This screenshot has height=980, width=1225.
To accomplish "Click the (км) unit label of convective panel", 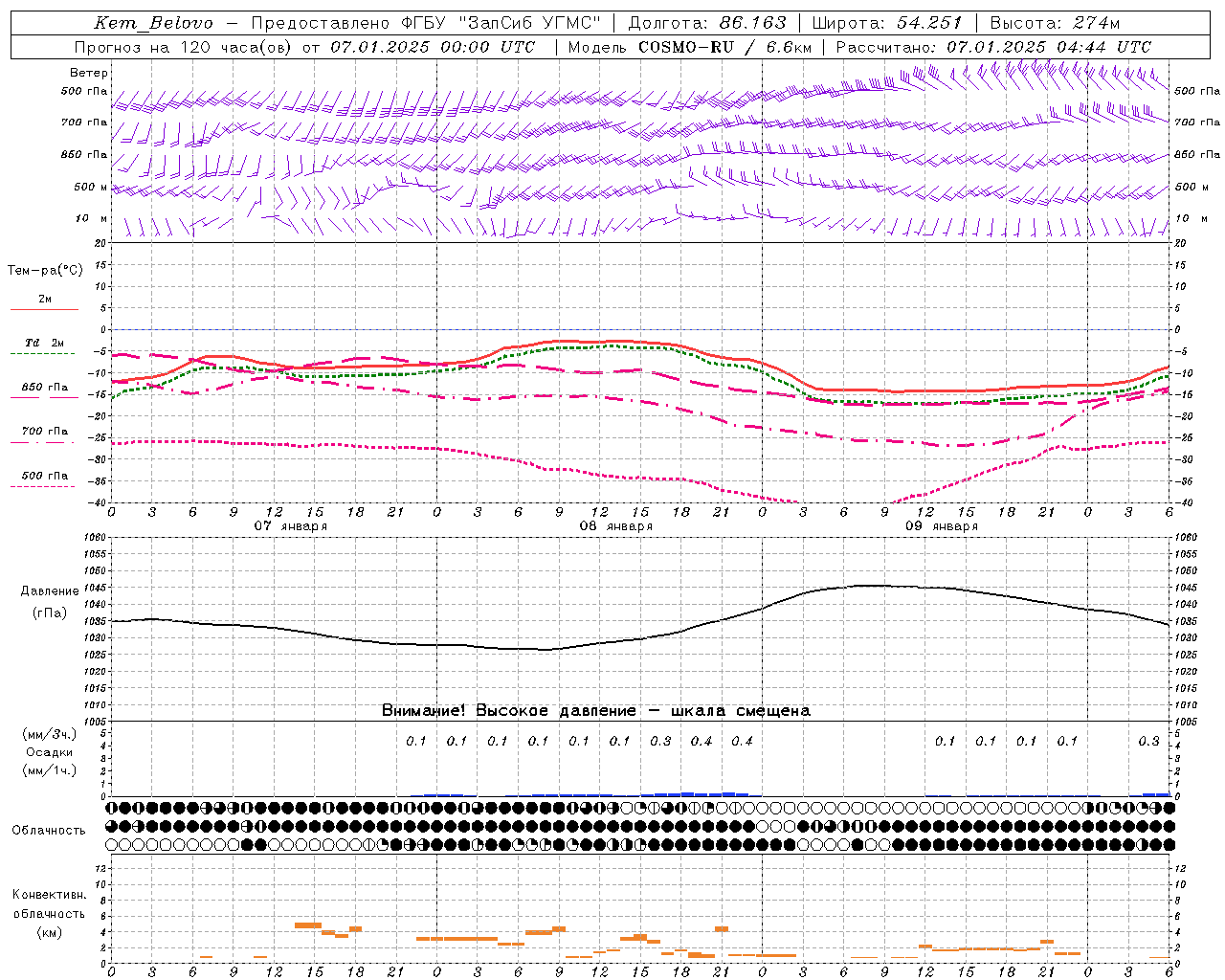I will pos(49,932).
